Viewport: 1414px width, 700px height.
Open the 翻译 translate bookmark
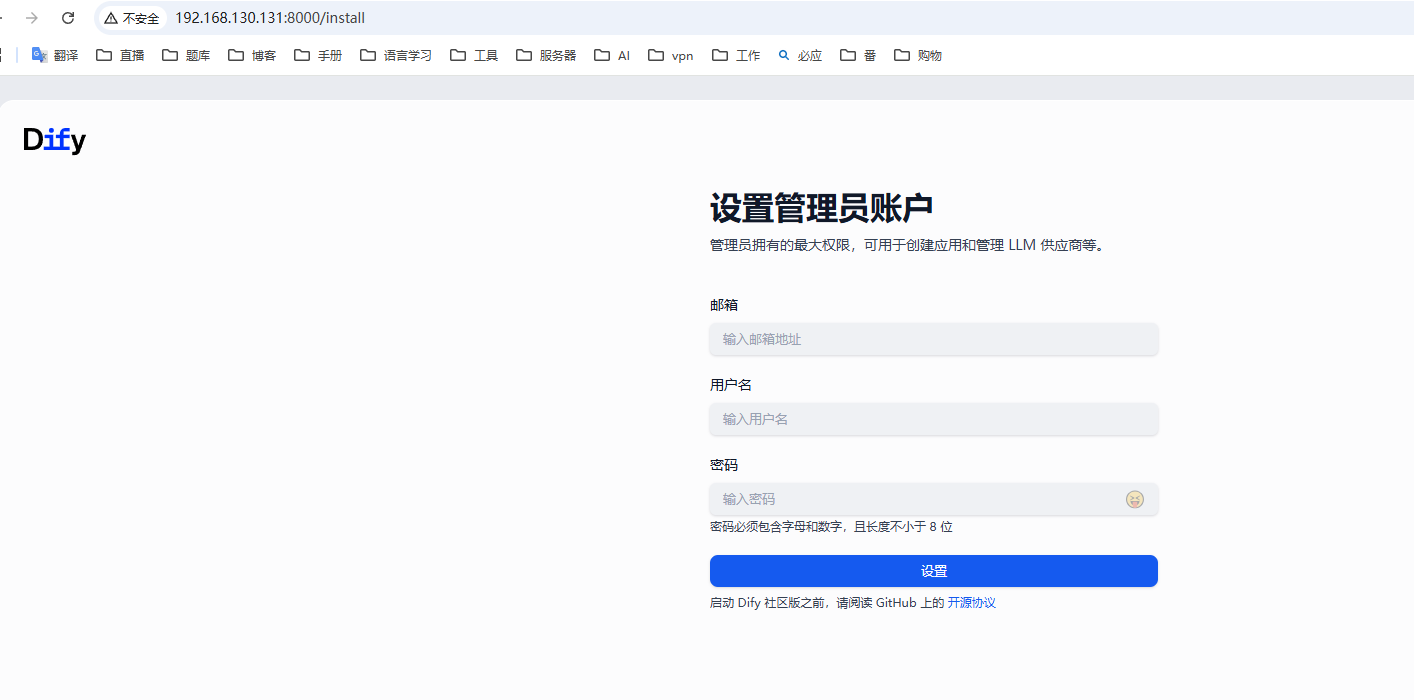coord(55,55)
